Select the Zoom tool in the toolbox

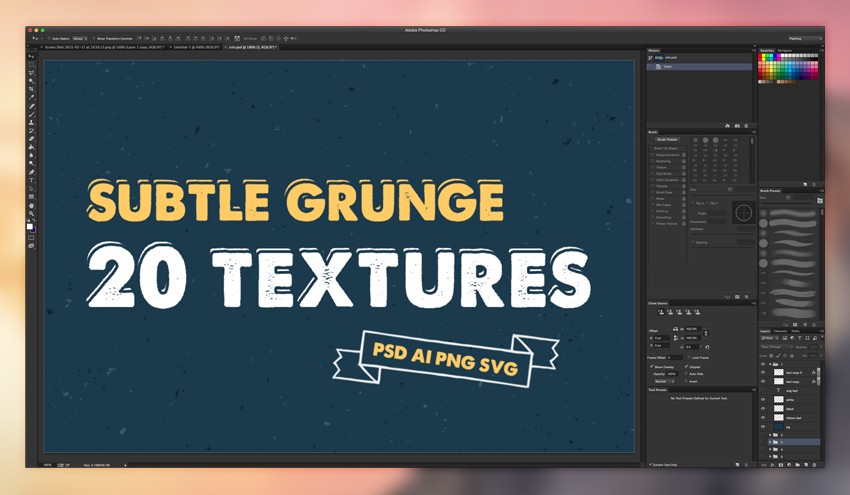click(31, 213)
